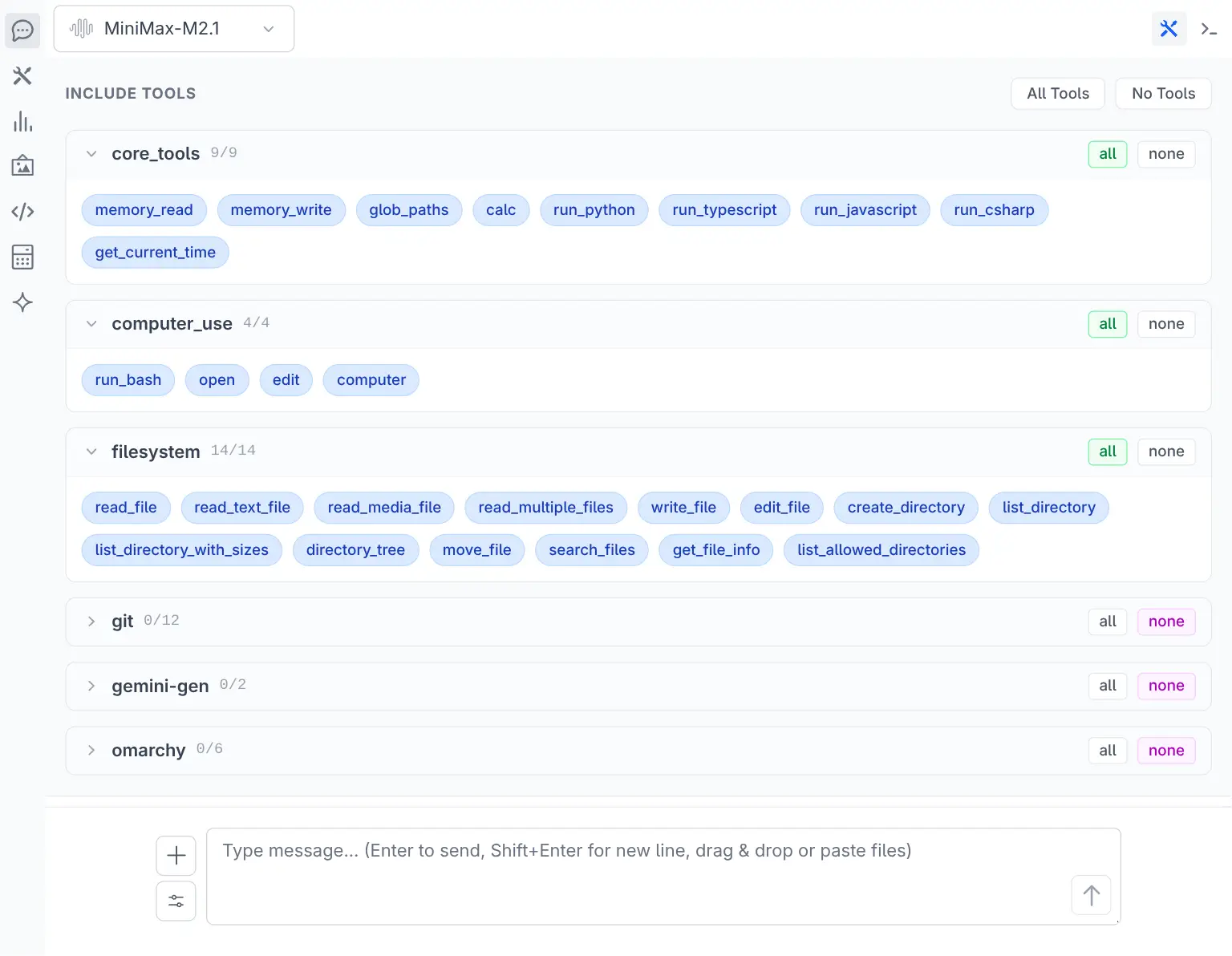Click the plus attachment button
Viewport: 1232px width, 956px height.
pos(176,856)
